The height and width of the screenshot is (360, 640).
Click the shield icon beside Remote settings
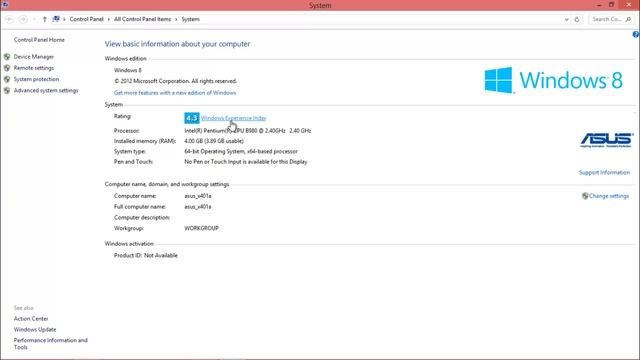click(x=7, y=68)
